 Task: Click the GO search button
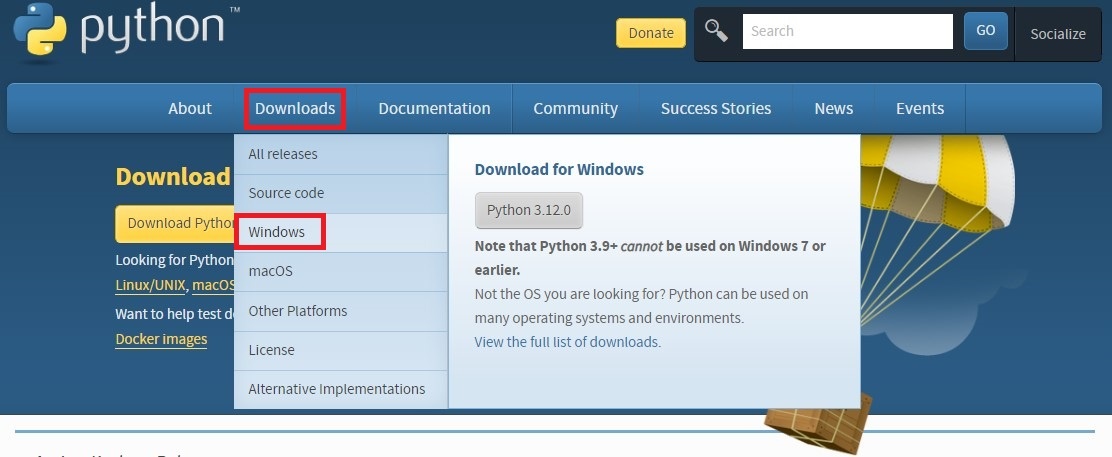tap(986, 31)
